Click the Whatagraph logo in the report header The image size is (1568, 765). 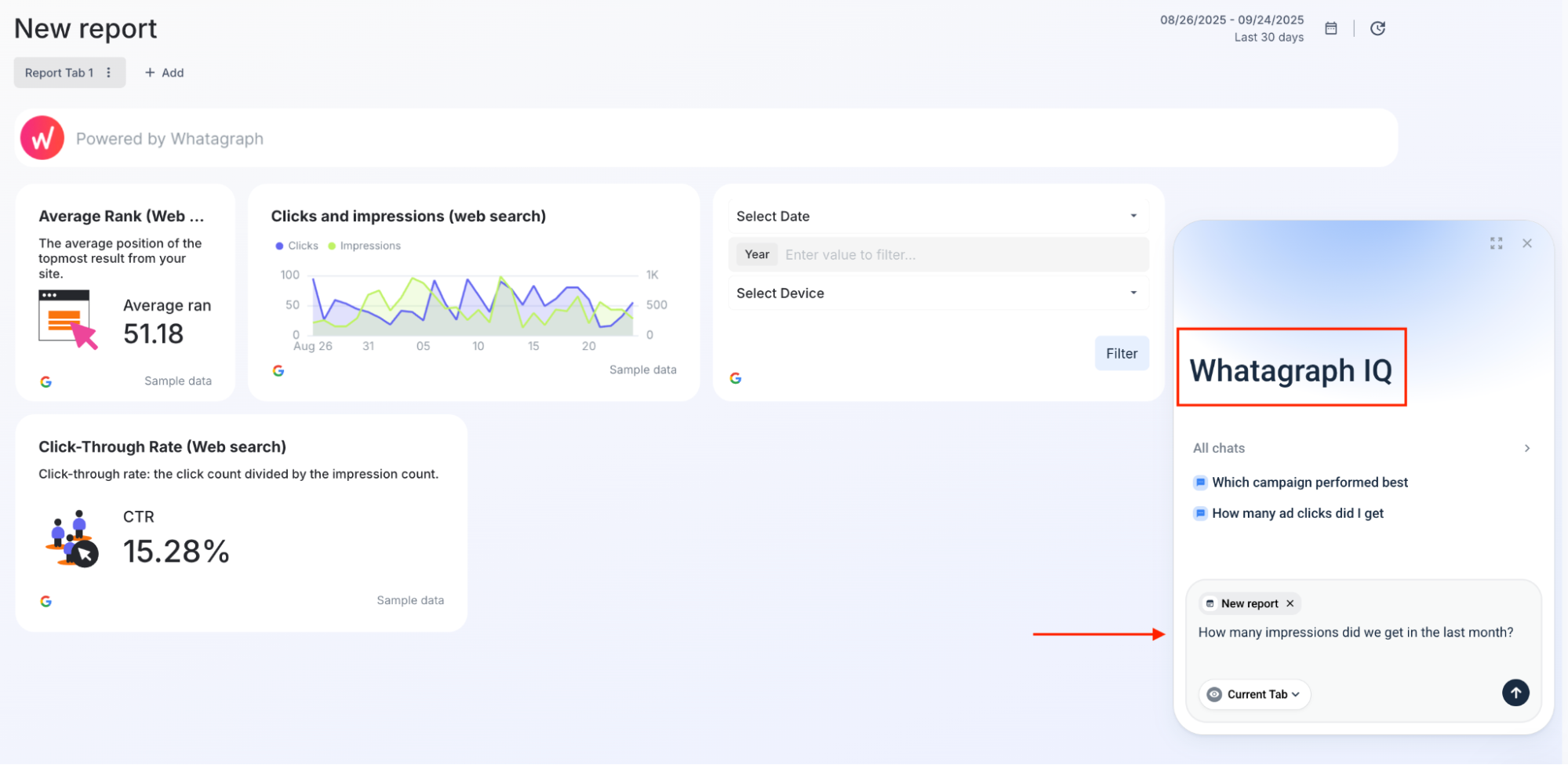[42, 137]
